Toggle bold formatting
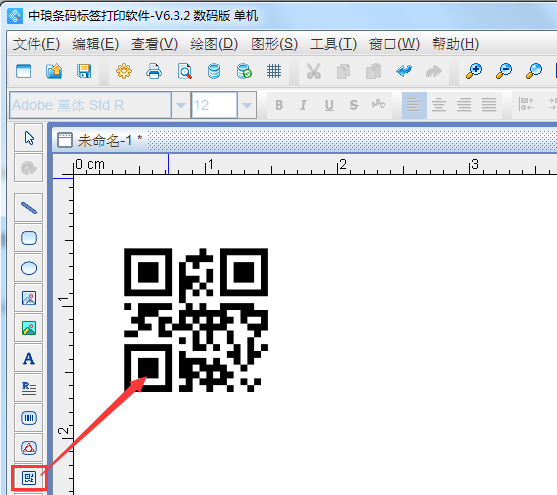Screen dimensions: 557x495 (x=279, y=105)
